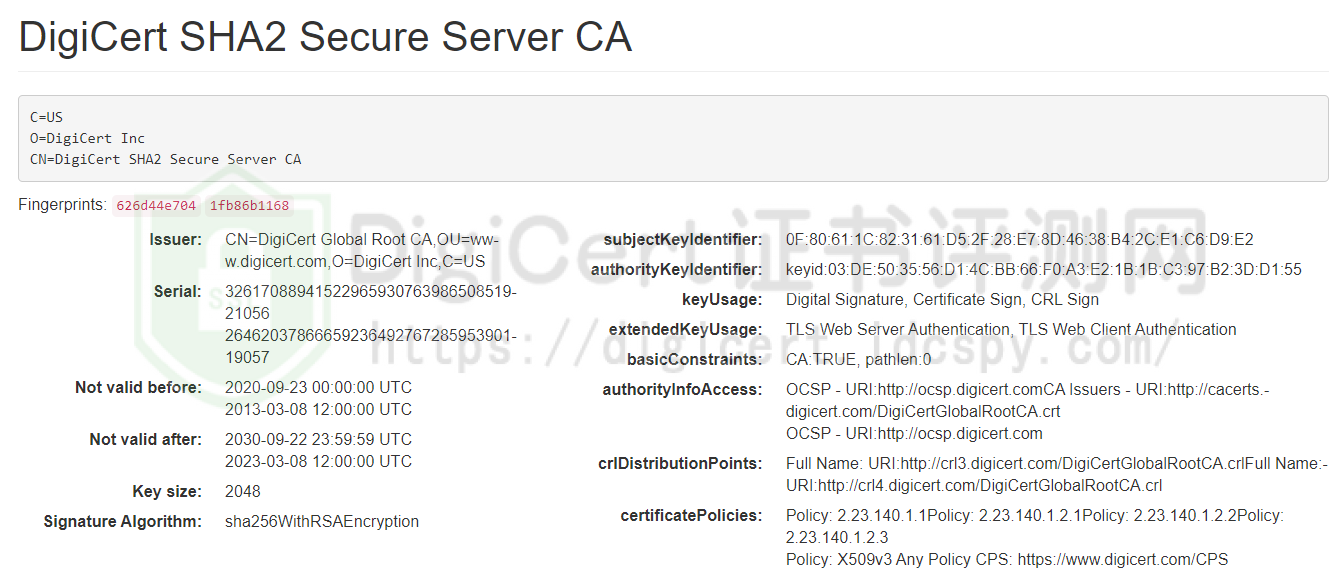Click the subjectKeyIdentifier value
This screenshot has height=585, width=1344.
[1015, 239]
